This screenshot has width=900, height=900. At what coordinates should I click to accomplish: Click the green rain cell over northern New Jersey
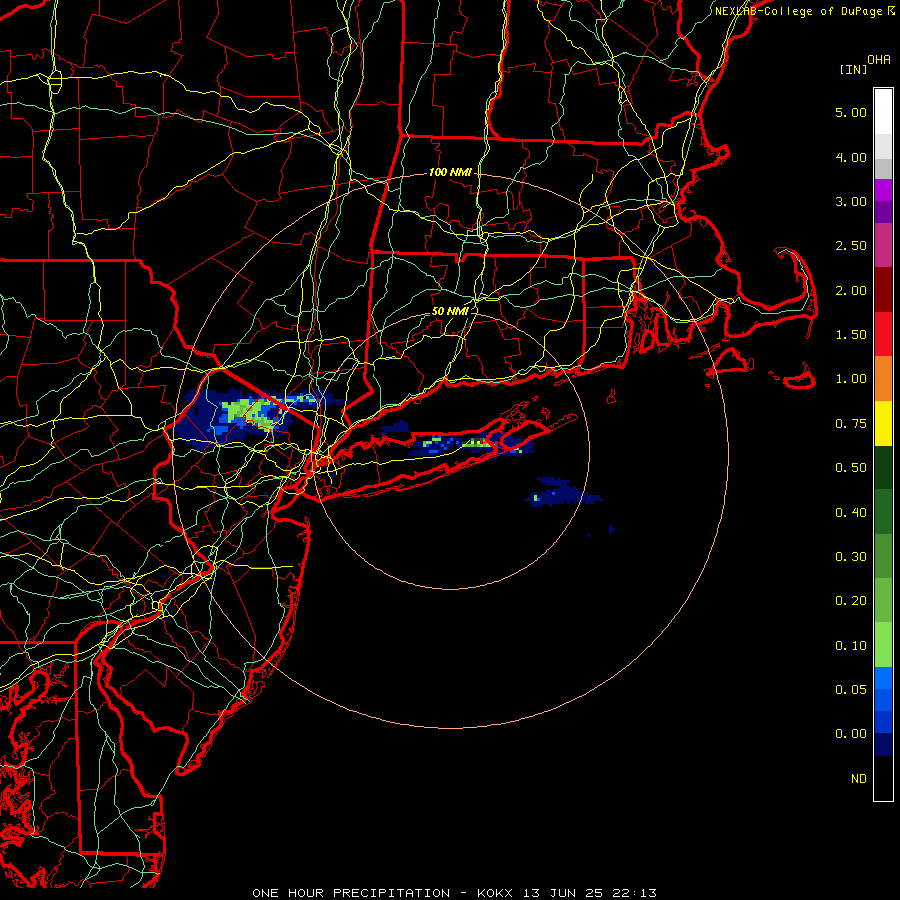[250, 412]
